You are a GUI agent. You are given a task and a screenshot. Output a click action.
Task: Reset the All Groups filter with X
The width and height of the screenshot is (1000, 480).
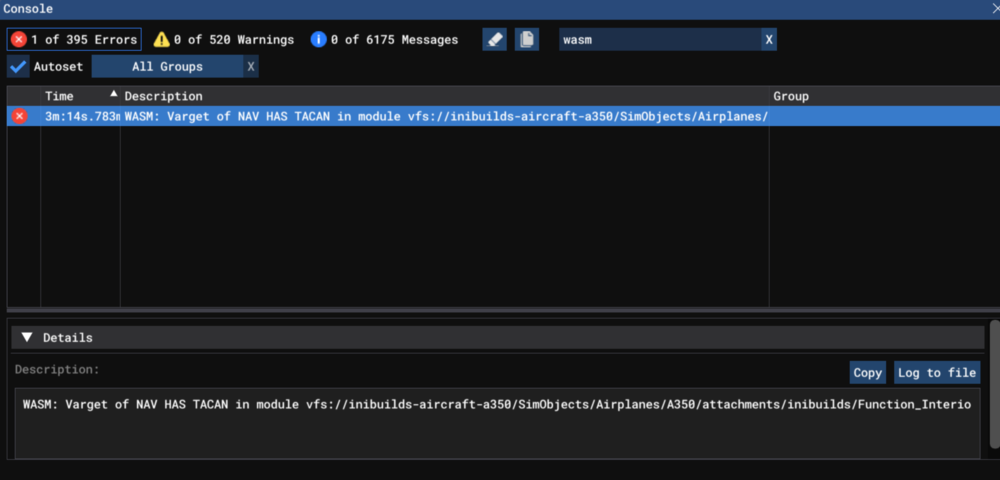251,67
